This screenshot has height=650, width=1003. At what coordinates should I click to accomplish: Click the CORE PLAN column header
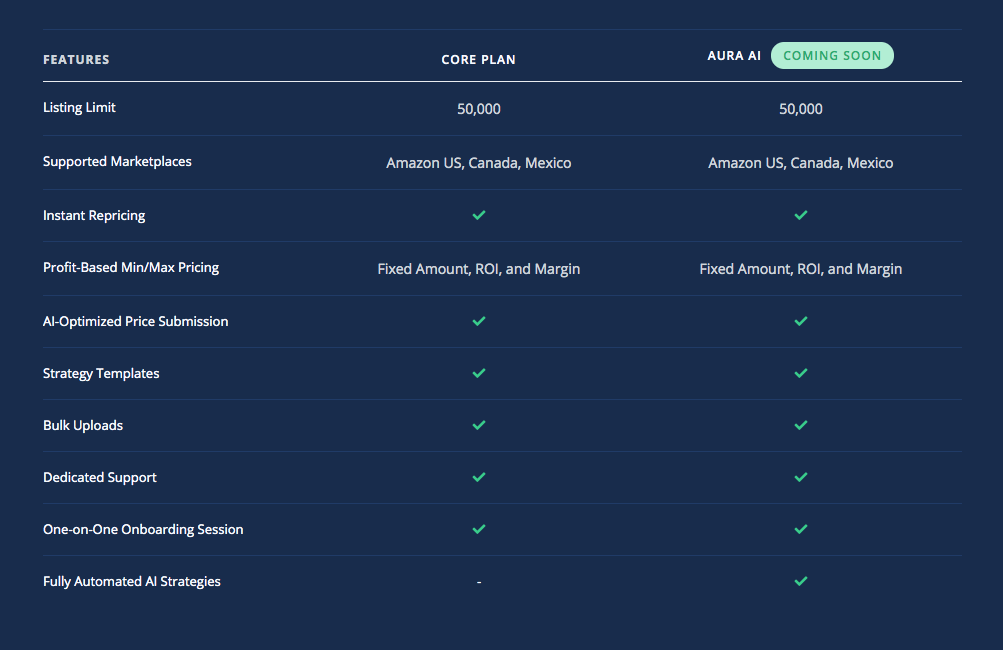pos(478,59)
